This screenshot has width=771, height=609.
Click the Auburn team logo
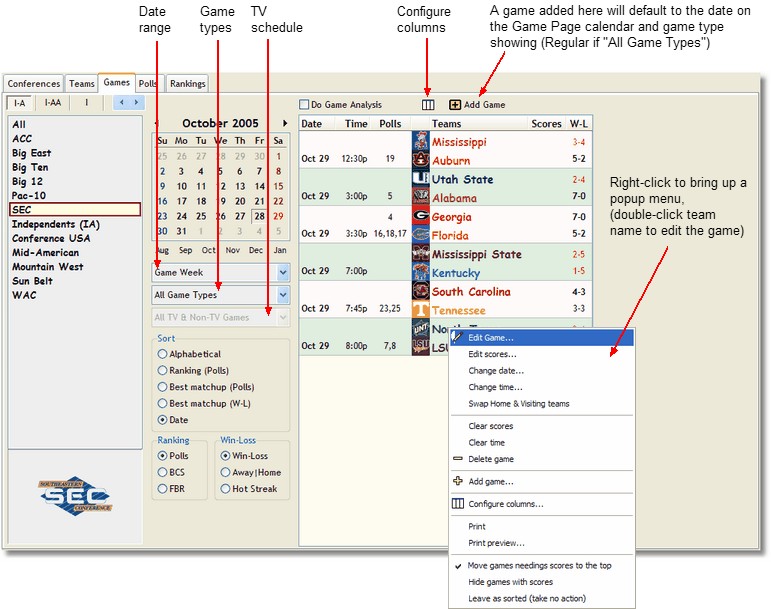pyautogui.click(x=420, y=159)
